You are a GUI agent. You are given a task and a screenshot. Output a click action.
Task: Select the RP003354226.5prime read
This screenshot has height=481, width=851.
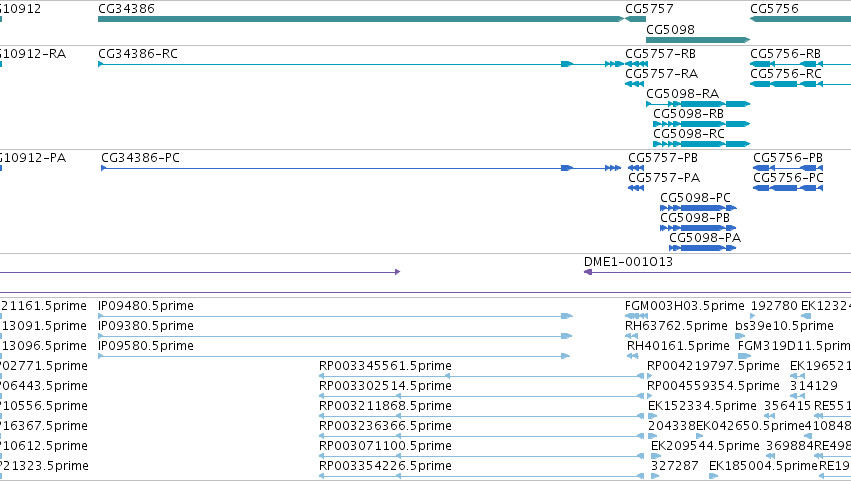(x=481, y=476)
